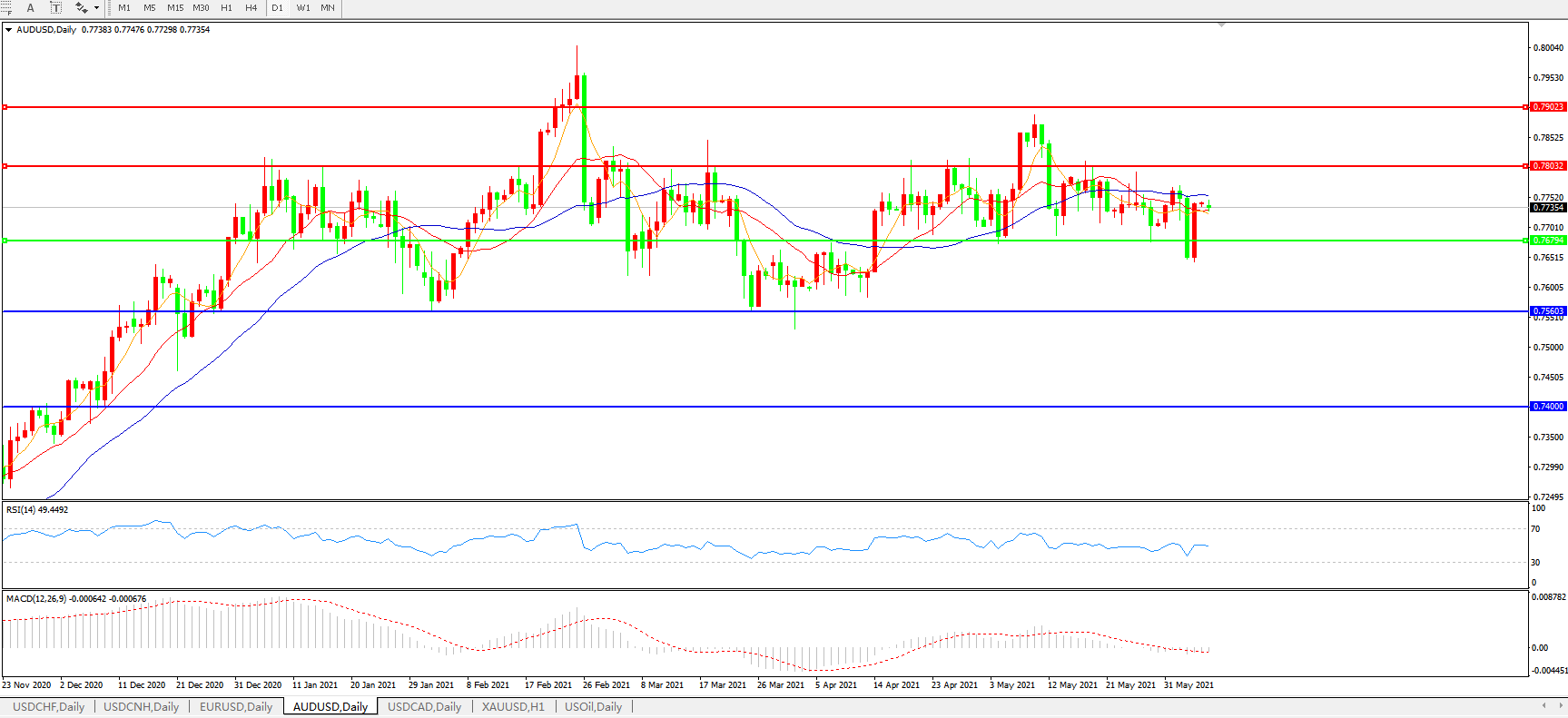The image size is (1568, 718).
Task: Select the D1 daily timeframe
Action: click(x=278, y=7)
